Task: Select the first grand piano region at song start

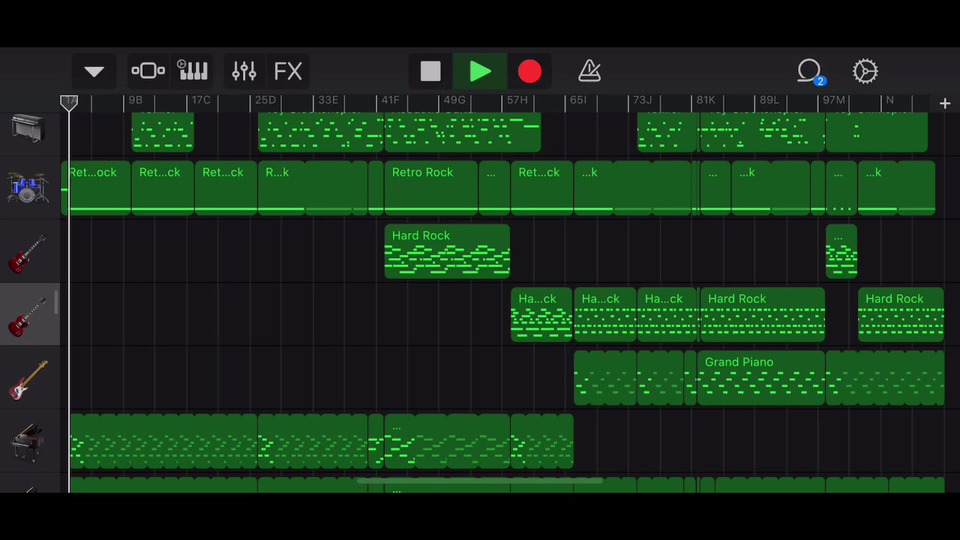Action: pyautogui.click(x=163, y=441)
